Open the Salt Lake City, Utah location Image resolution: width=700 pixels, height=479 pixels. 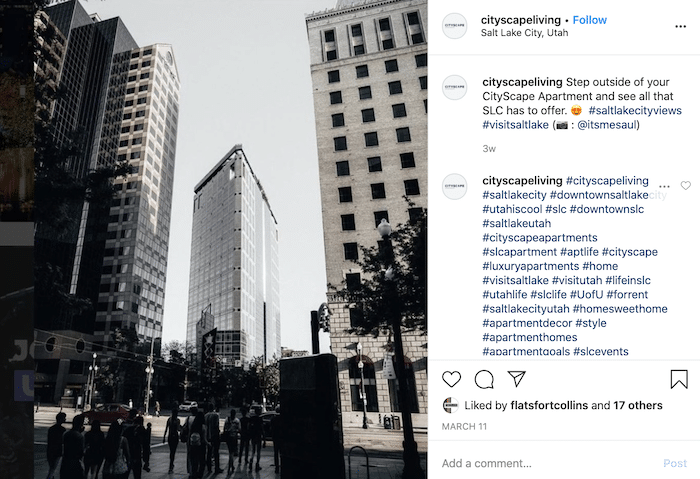[524, 33]
